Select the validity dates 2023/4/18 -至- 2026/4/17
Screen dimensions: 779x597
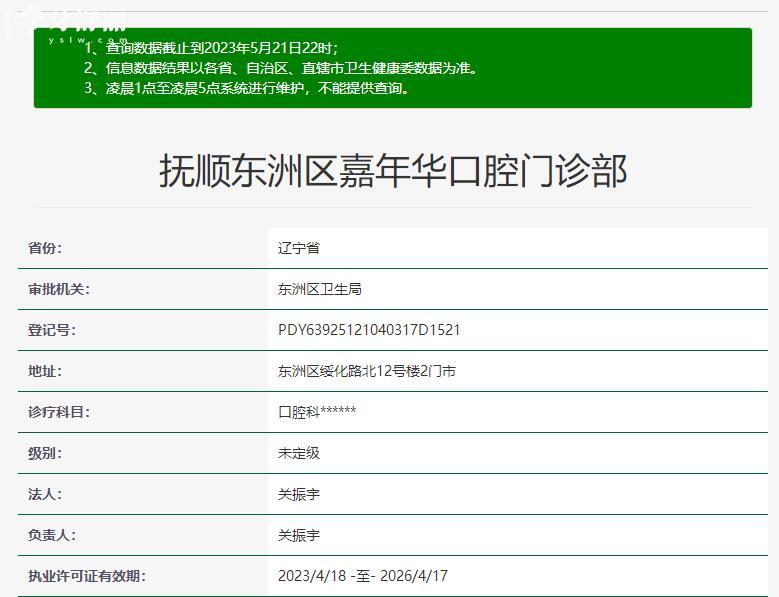click(x=363, y=576)
